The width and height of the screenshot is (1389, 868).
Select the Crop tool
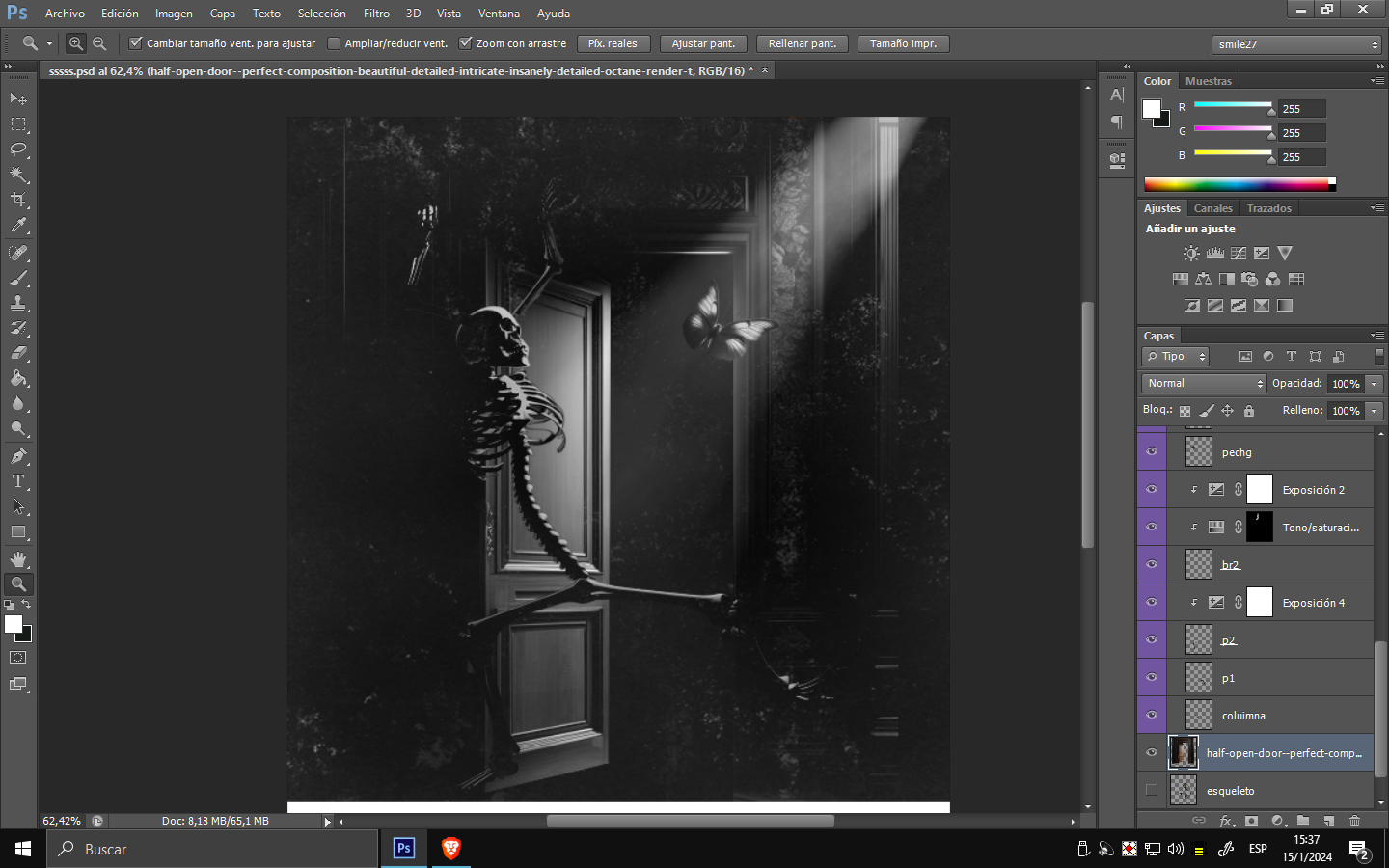coord(18,200)
